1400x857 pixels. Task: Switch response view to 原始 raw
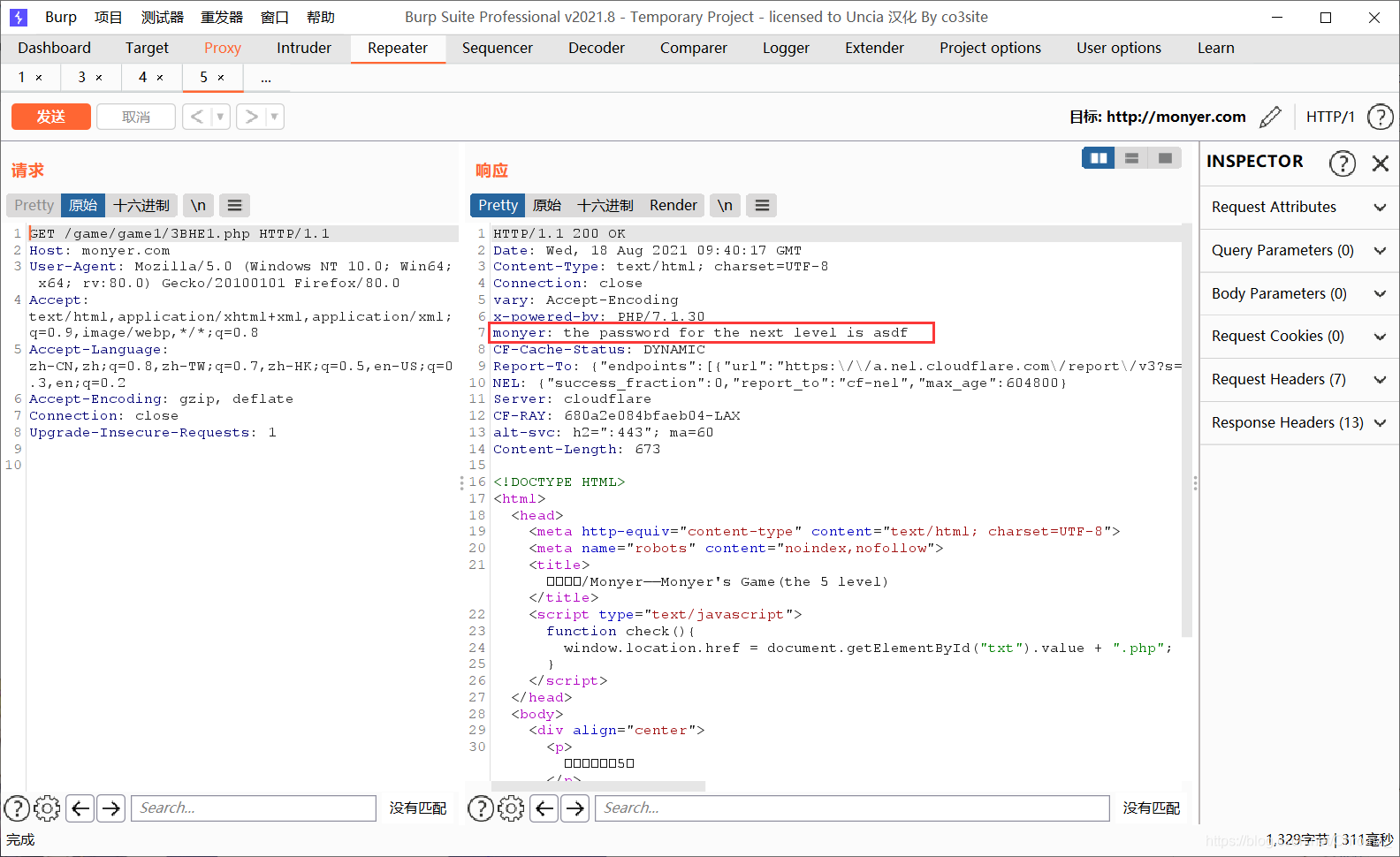pos(547,205)
